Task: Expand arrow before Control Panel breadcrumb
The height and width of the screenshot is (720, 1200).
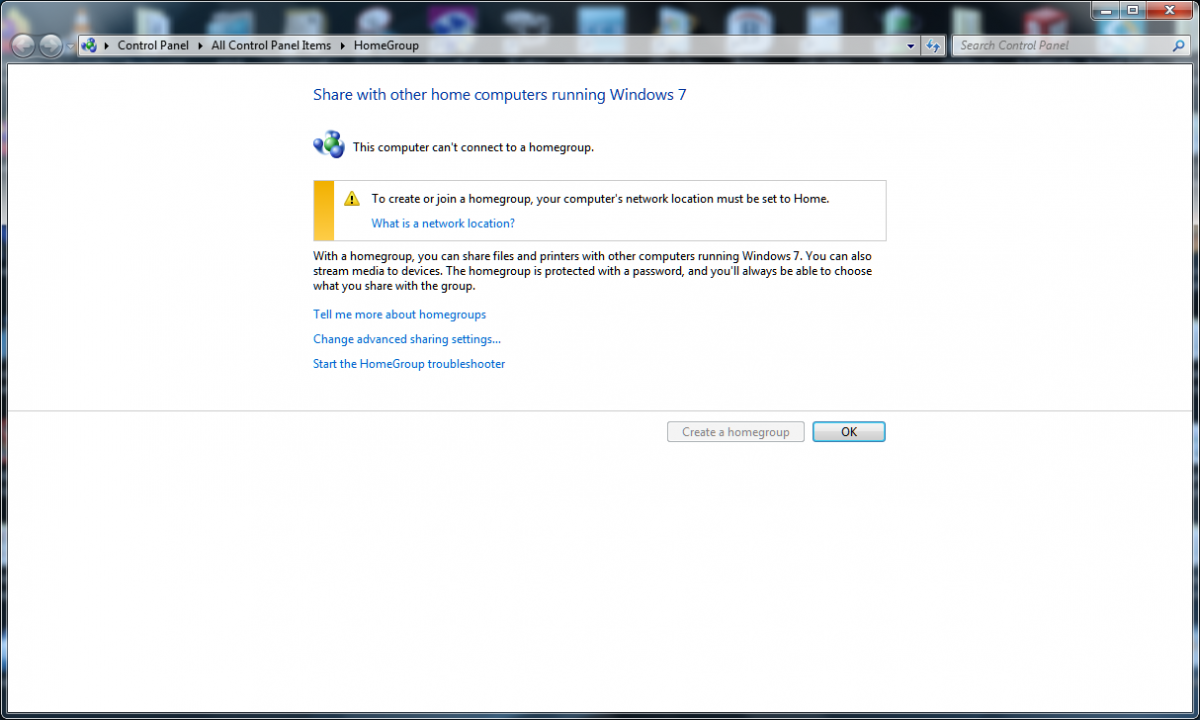Action: point(107,46)
